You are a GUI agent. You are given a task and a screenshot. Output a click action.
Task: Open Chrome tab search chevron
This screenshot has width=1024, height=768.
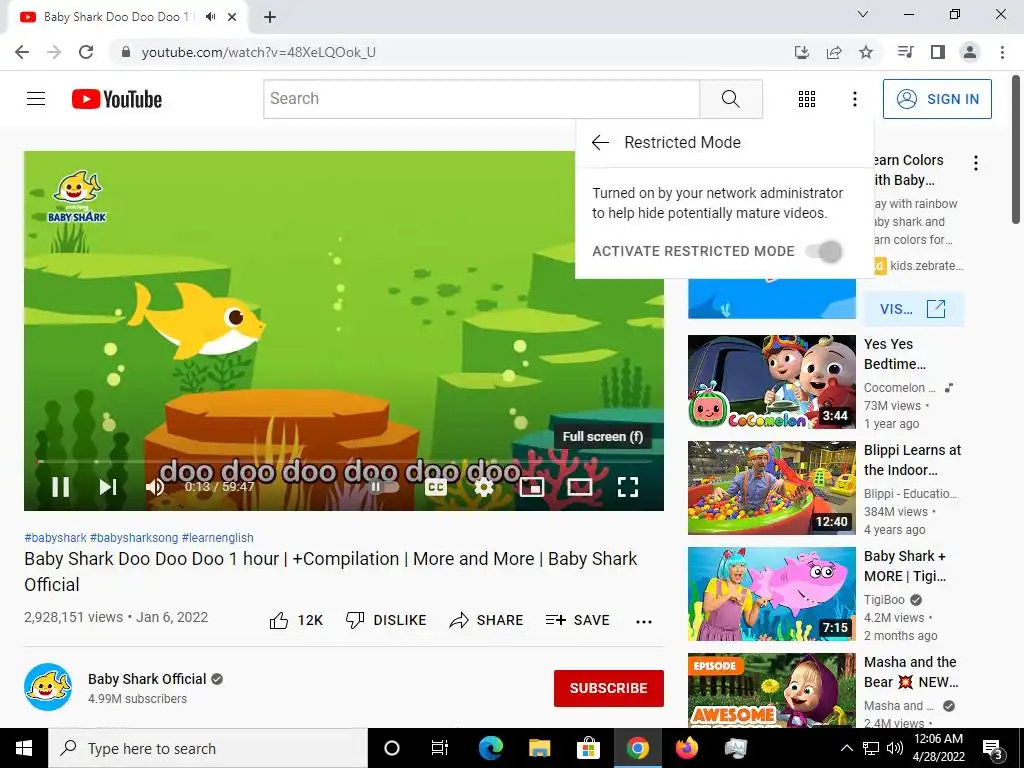(x=863, y=14)
